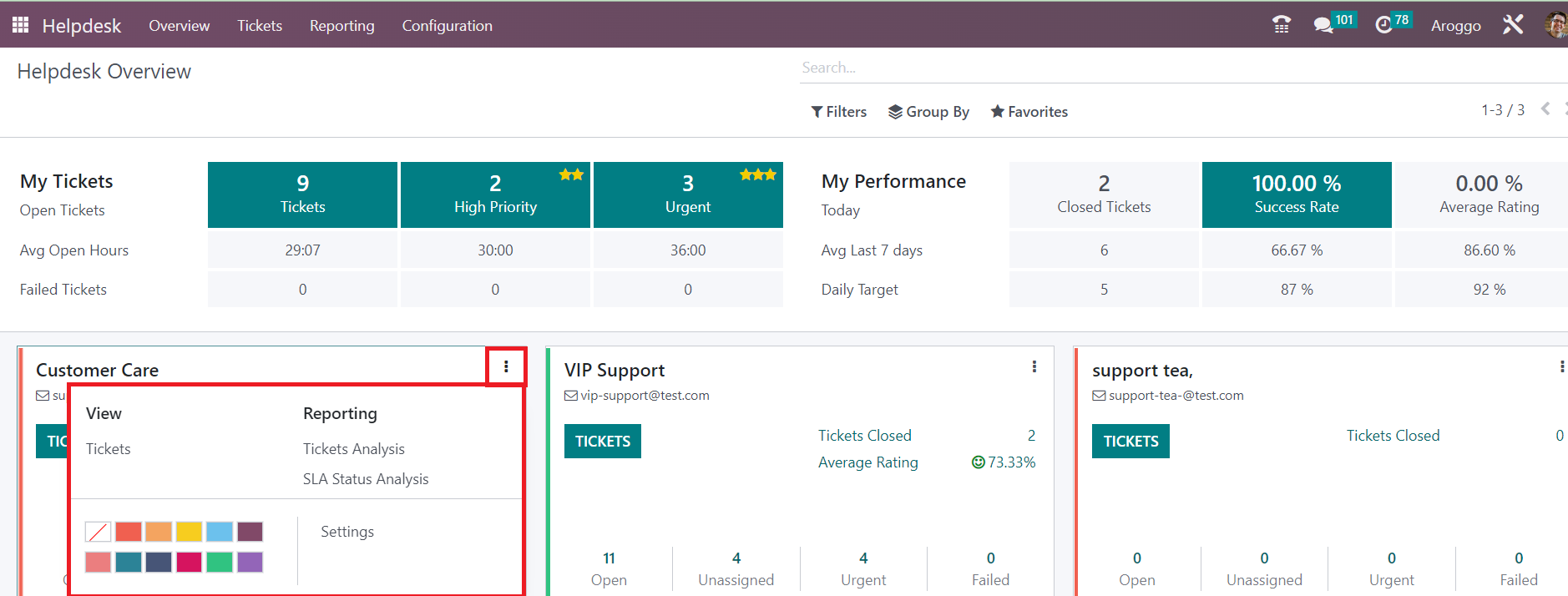The height and width of the screenshot is (596, 1568).
Task: Open the Favorites dropdown
Action: tap(1029, 112)
